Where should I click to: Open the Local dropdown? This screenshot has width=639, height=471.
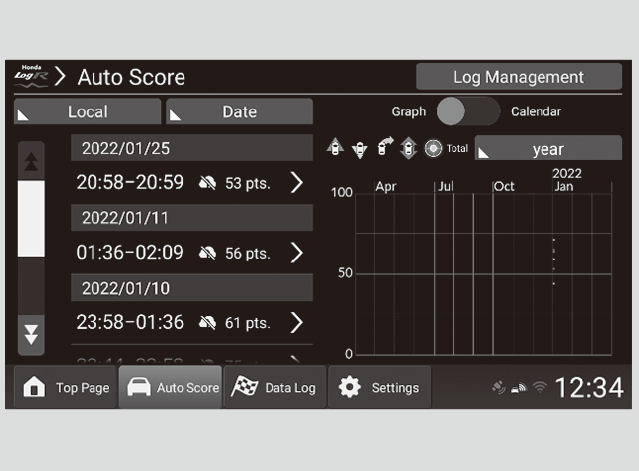coord(87,112)
